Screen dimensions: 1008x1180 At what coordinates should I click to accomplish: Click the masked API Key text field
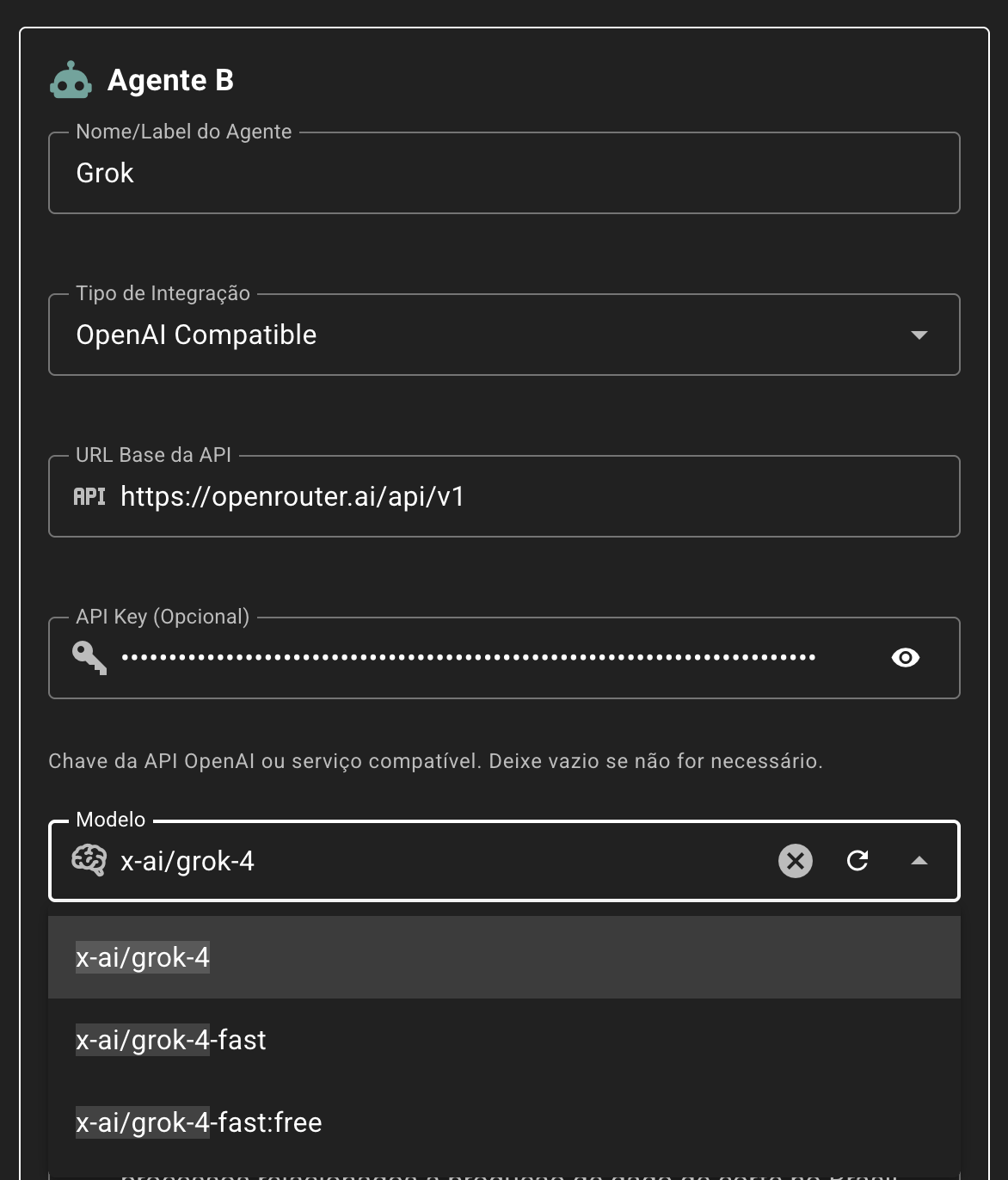click(469, 658)
